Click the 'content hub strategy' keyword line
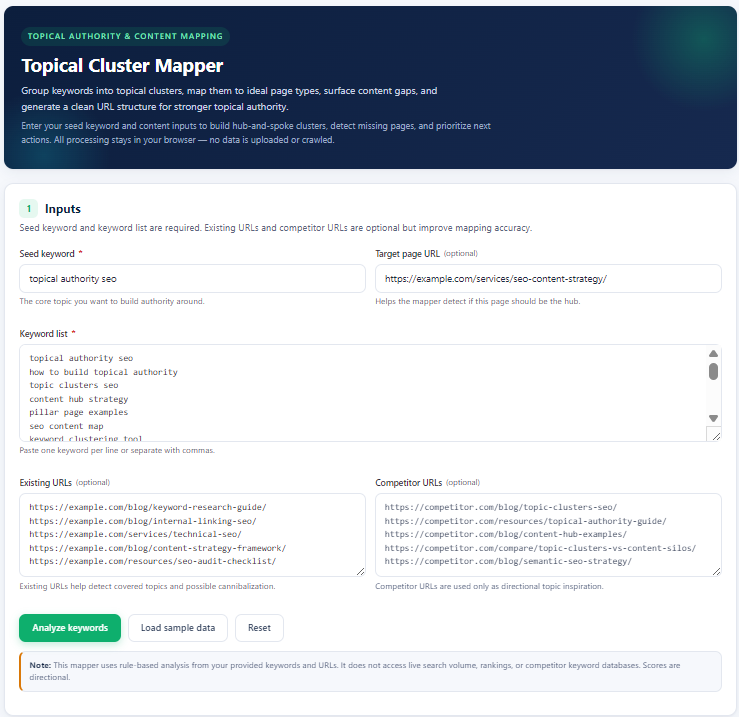The height and width of the screenshot is (717, 739). [x=78, y=399]
